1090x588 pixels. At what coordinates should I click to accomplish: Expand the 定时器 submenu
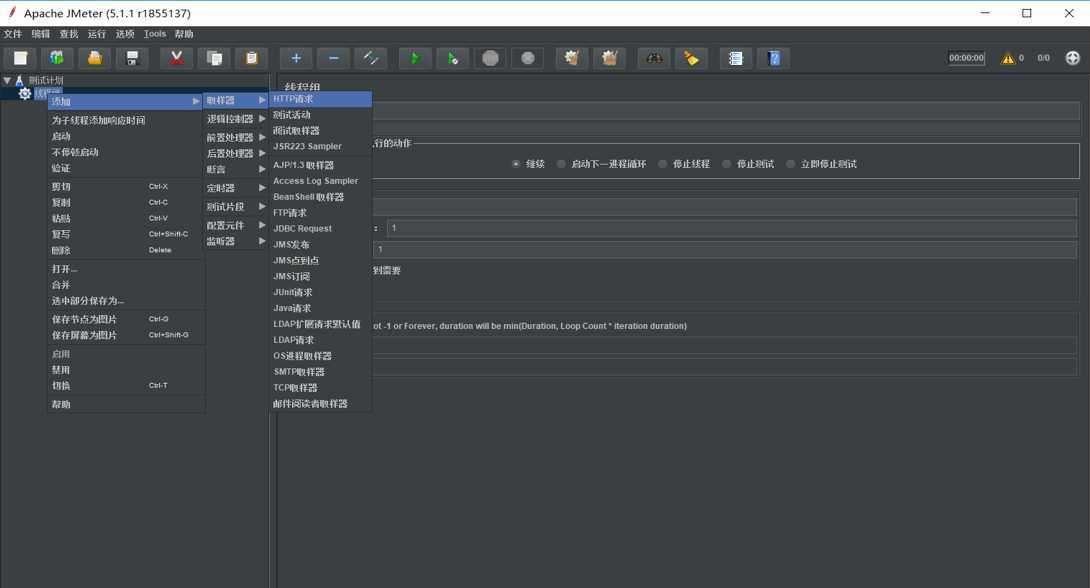point(236,188)
